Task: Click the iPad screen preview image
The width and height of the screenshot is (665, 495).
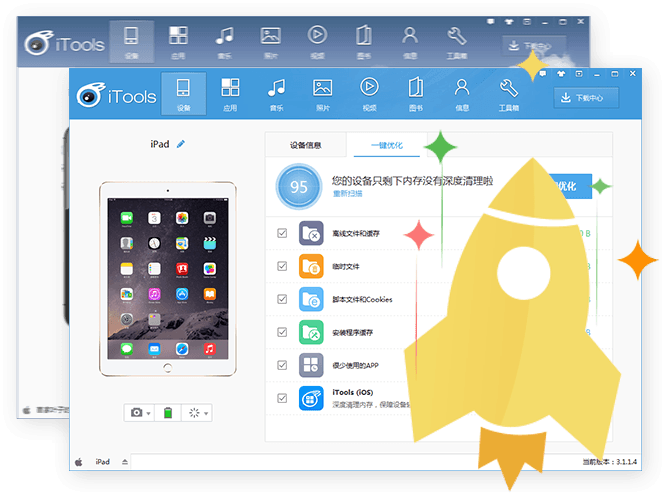Action: (x=168, y=279)
